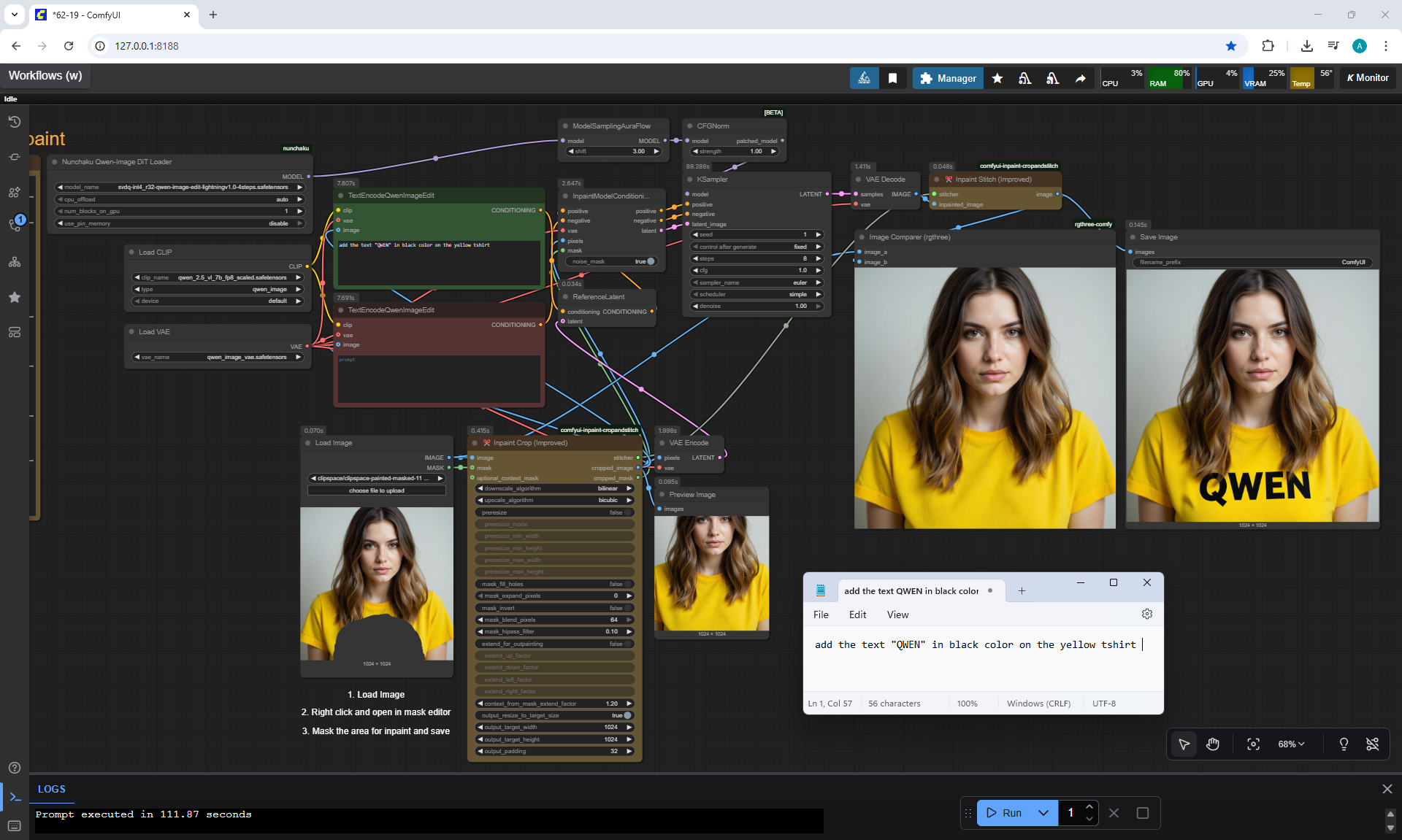The height and width of the screenshot is (840, 1402).
Task: Toggle the mask_fill_holes switch
Action: (627, 584)
